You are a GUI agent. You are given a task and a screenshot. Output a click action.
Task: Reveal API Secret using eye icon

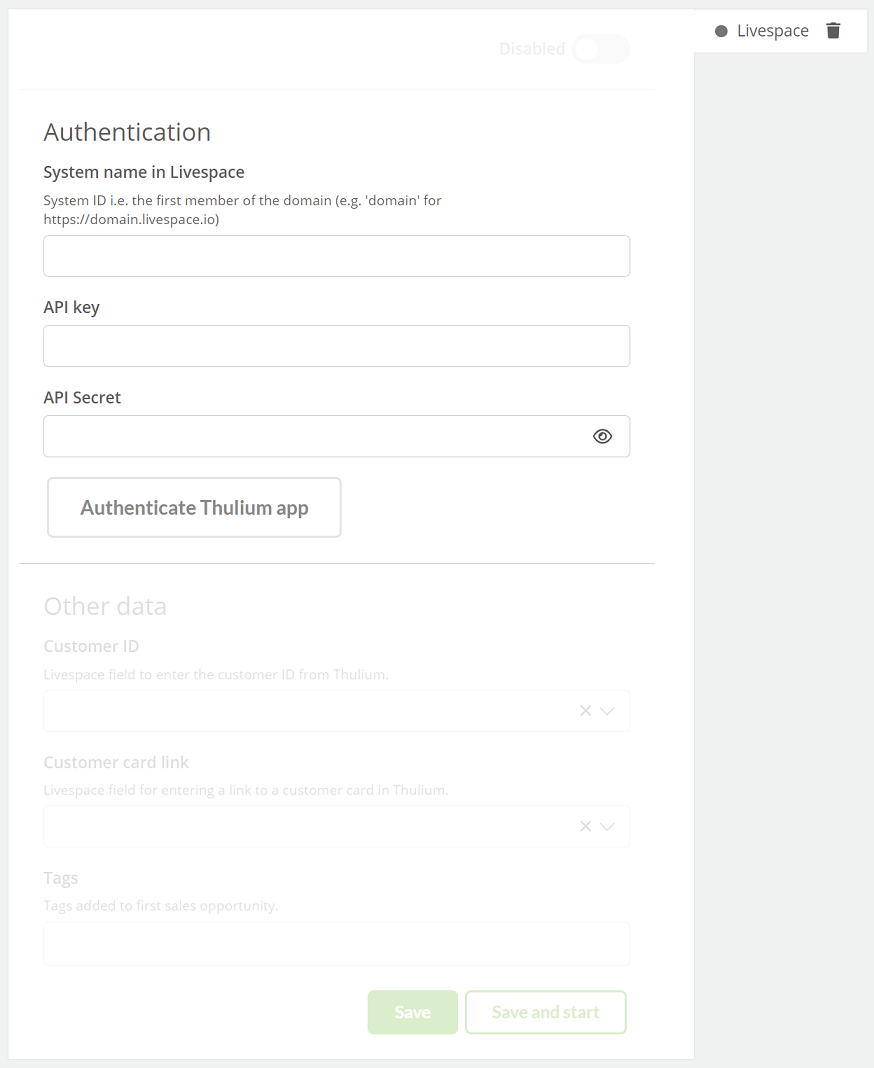click(602, 436)
